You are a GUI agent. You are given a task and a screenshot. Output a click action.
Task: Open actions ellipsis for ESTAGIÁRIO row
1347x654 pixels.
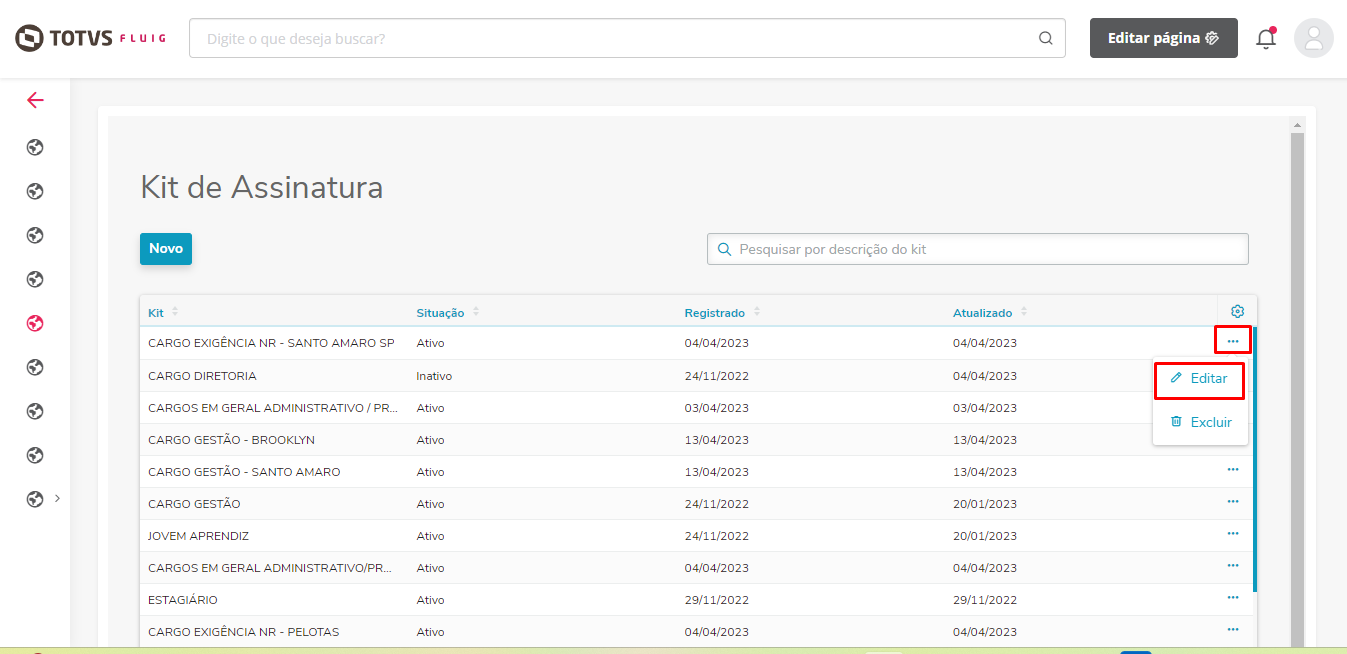[x=1233, y=597]
